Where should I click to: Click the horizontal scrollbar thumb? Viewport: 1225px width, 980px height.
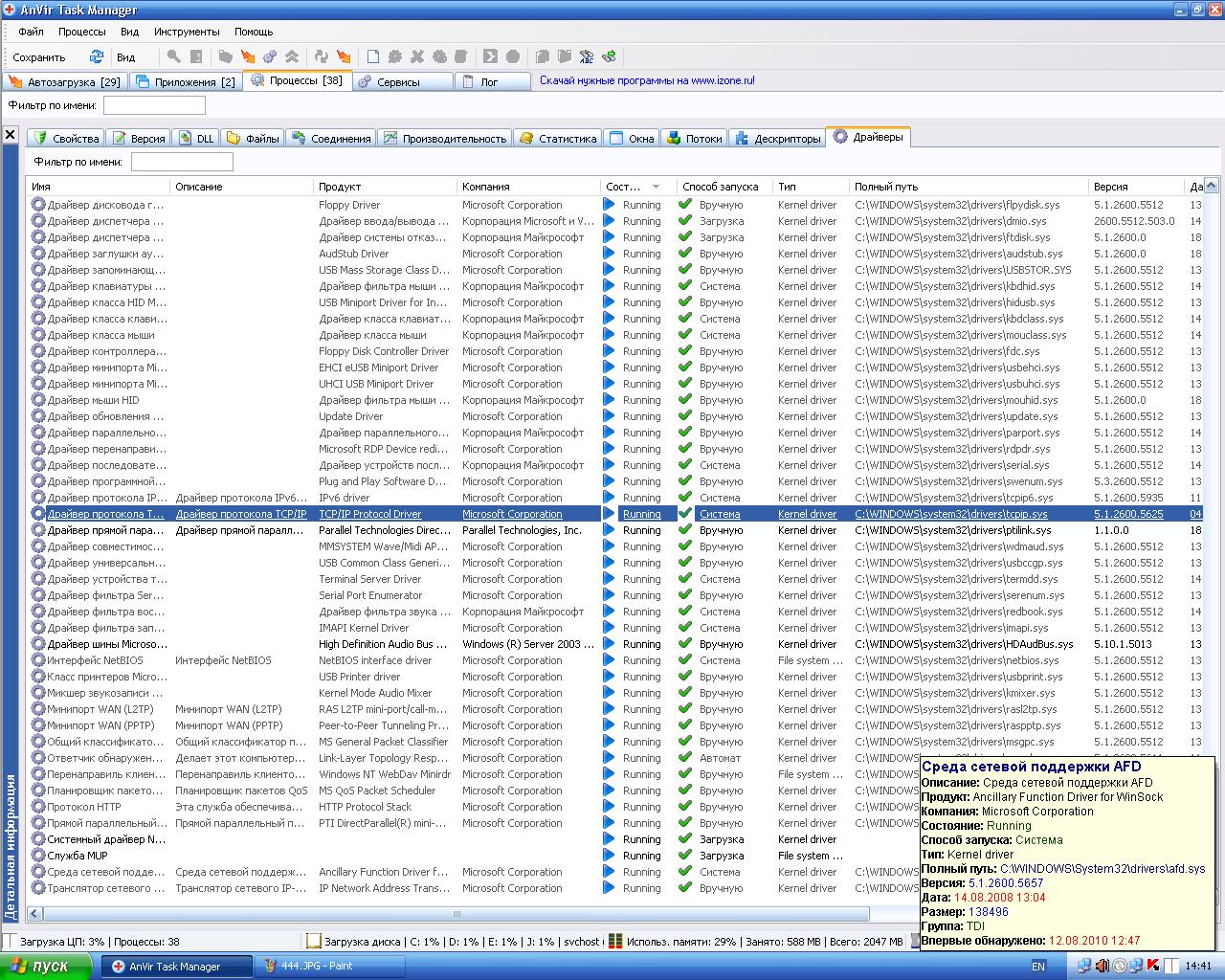457,914
